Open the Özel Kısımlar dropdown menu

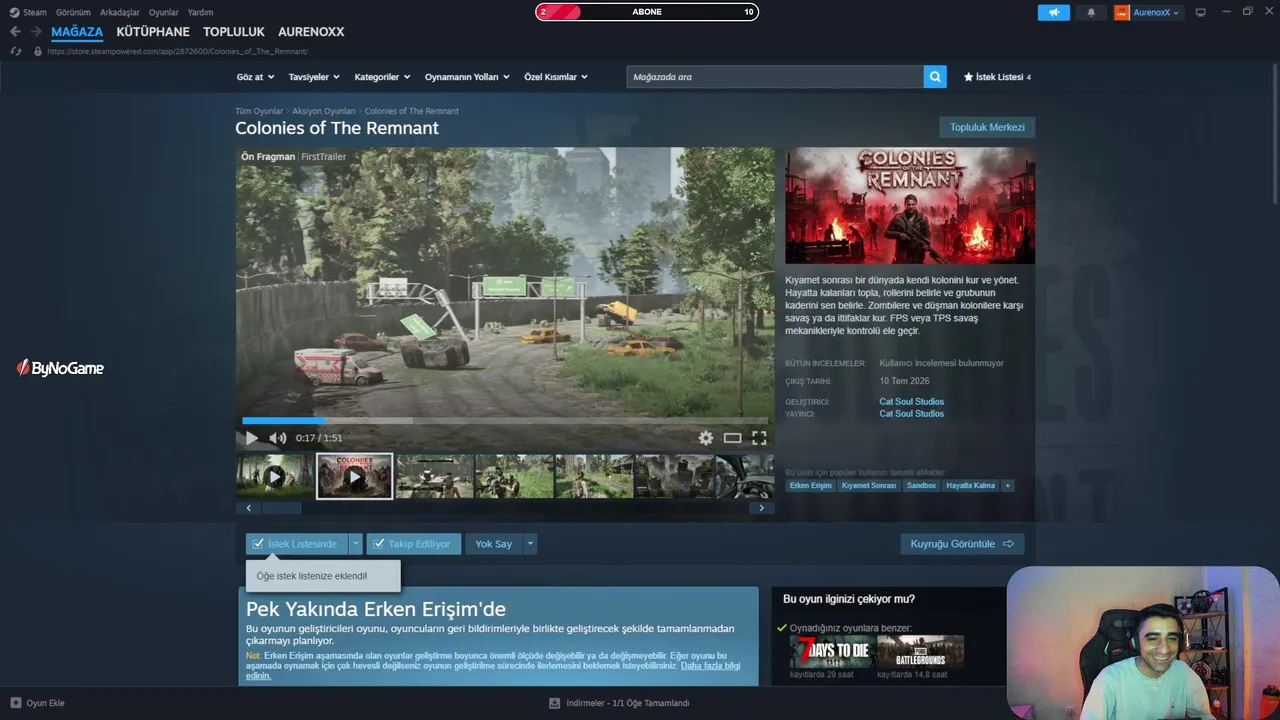(556, 77)
